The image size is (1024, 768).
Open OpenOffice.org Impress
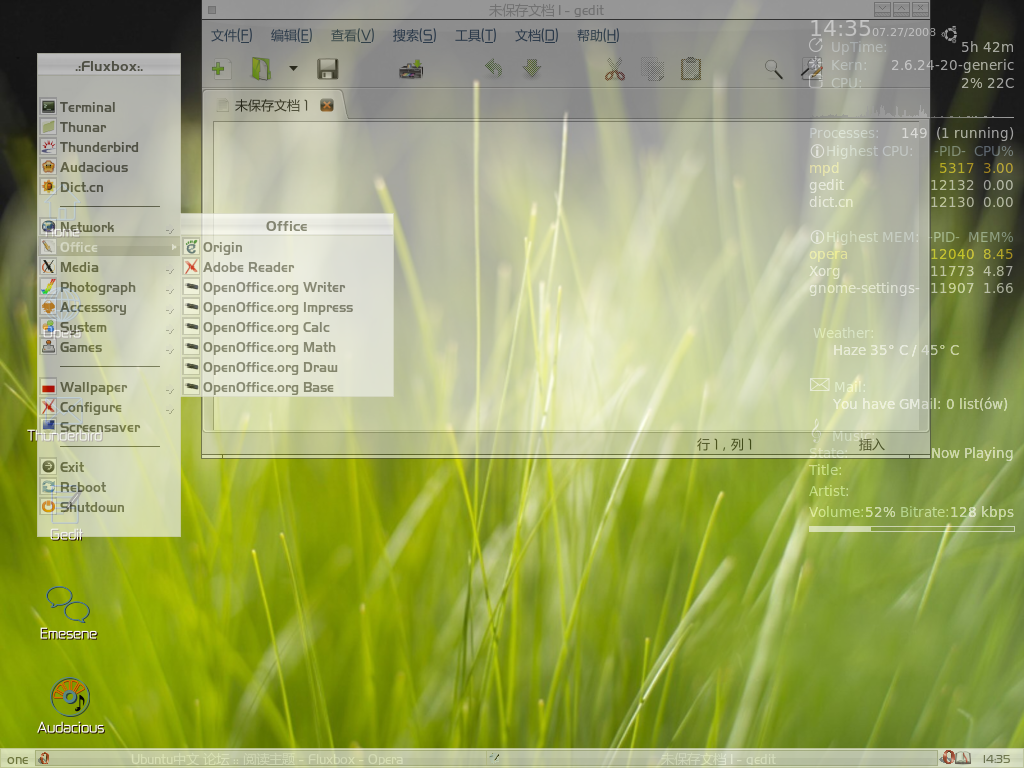(x=287, y=308)
